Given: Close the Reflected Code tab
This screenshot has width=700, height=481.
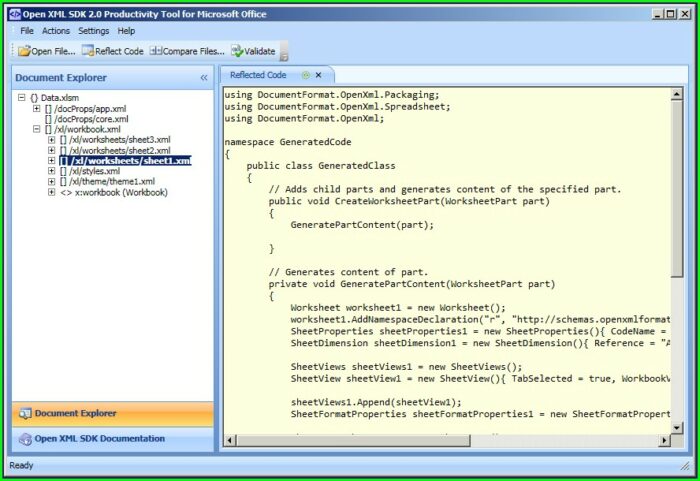Looking at the screenshot, I should click(318, 75).
